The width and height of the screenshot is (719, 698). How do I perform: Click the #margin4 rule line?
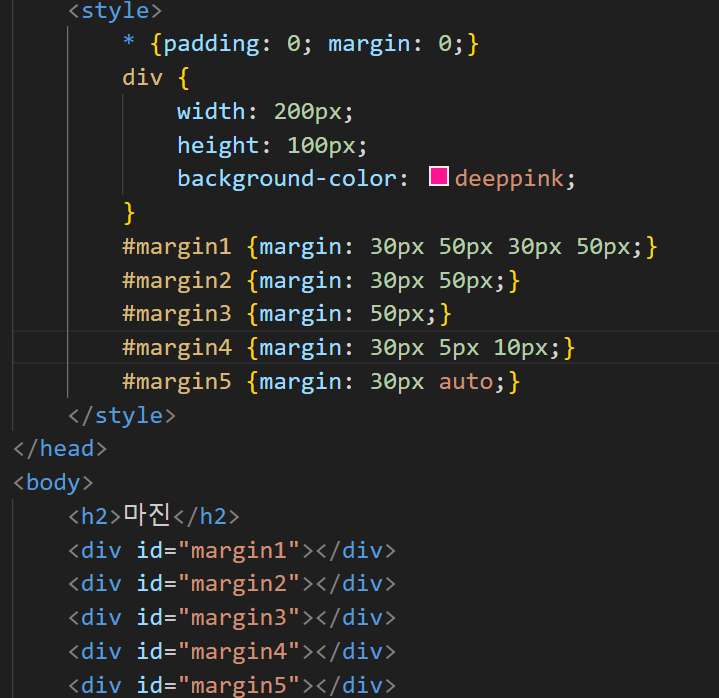click(348, 348)
